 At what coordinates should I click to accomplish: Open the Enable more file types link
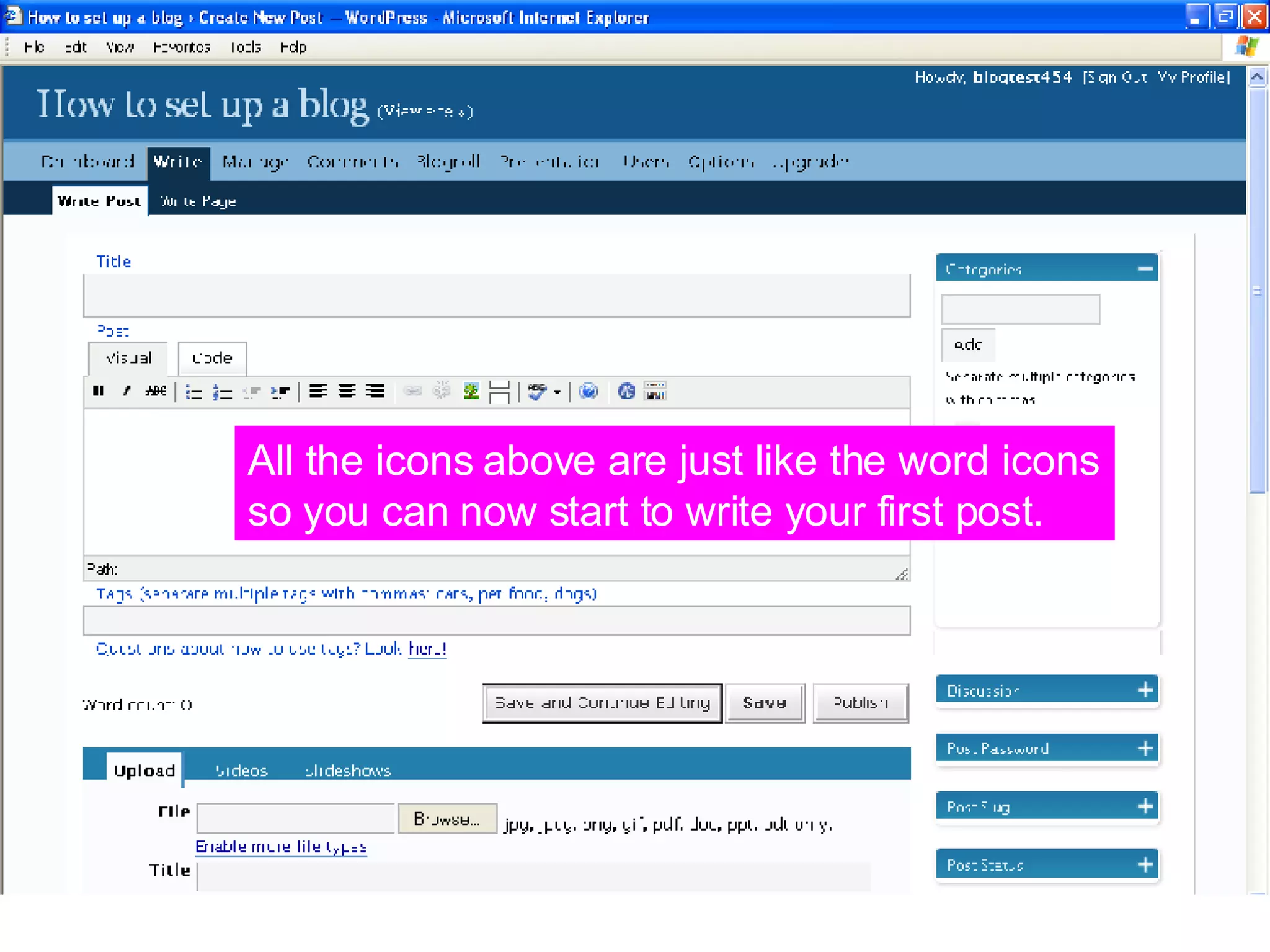coord(281,847)
